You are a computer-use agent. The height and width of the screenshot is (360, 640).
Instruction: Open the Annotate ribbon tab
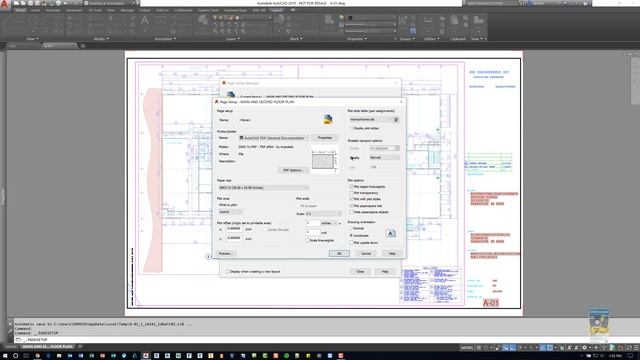point(53,10)
